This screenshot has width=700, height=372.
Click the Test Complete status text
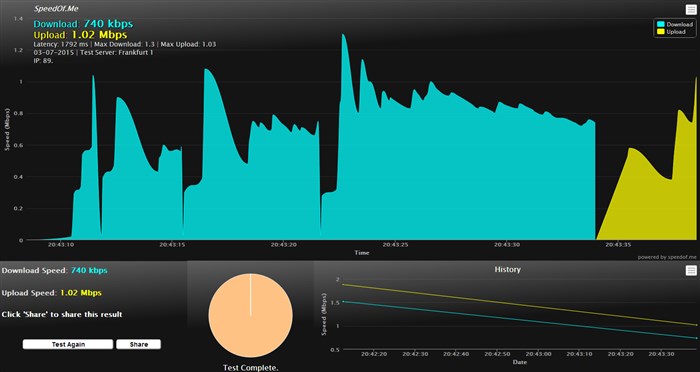coord(250,368)
